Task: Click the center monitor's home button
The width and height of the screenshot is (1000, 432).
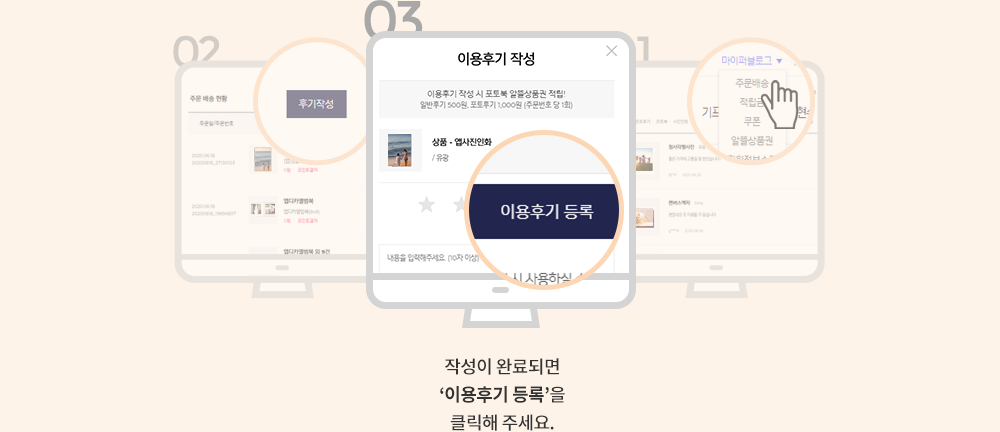Action: click(x=501, y=290)
